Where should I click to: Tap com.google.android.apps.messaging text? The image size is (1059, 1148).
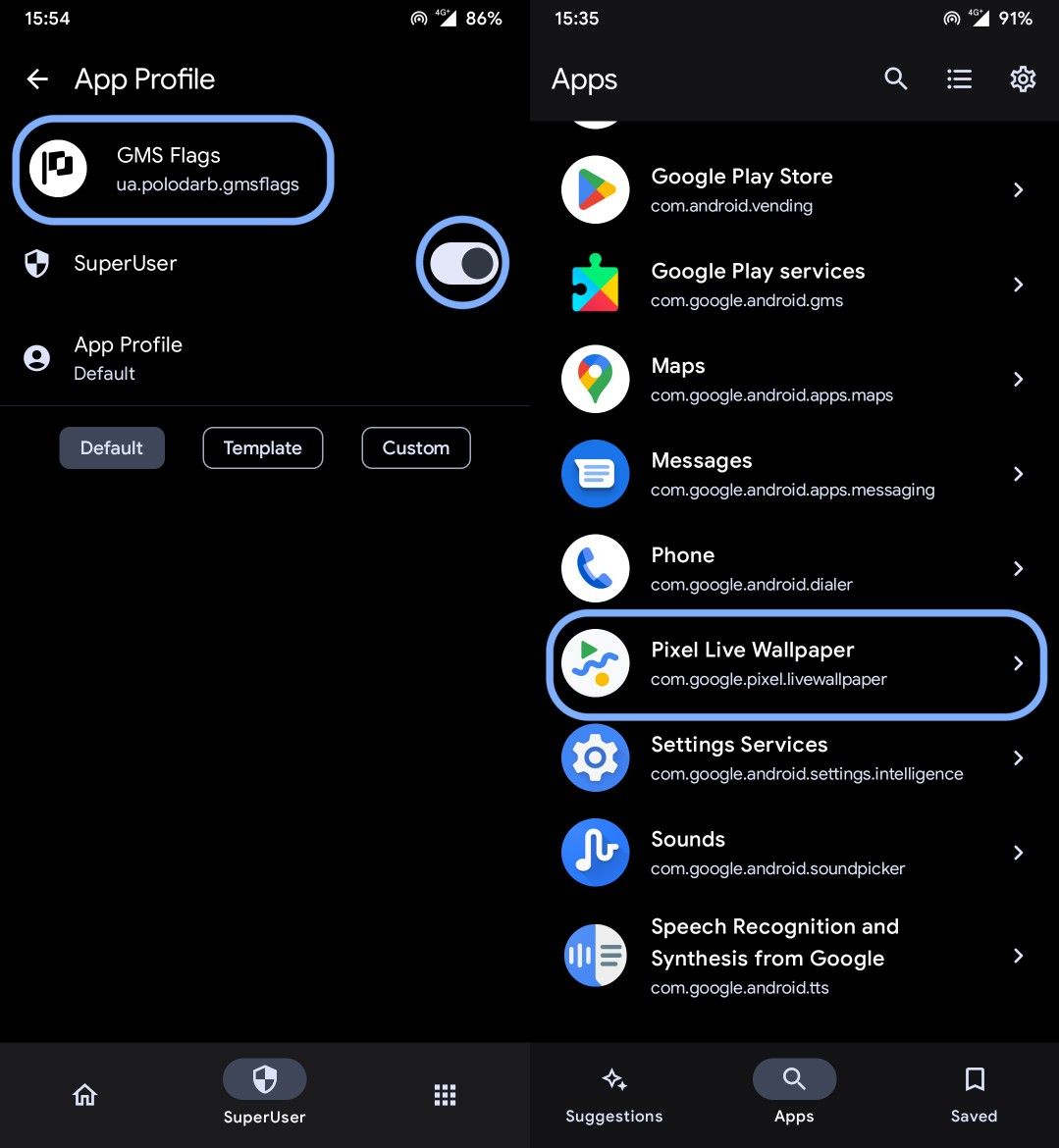[792, 490]
